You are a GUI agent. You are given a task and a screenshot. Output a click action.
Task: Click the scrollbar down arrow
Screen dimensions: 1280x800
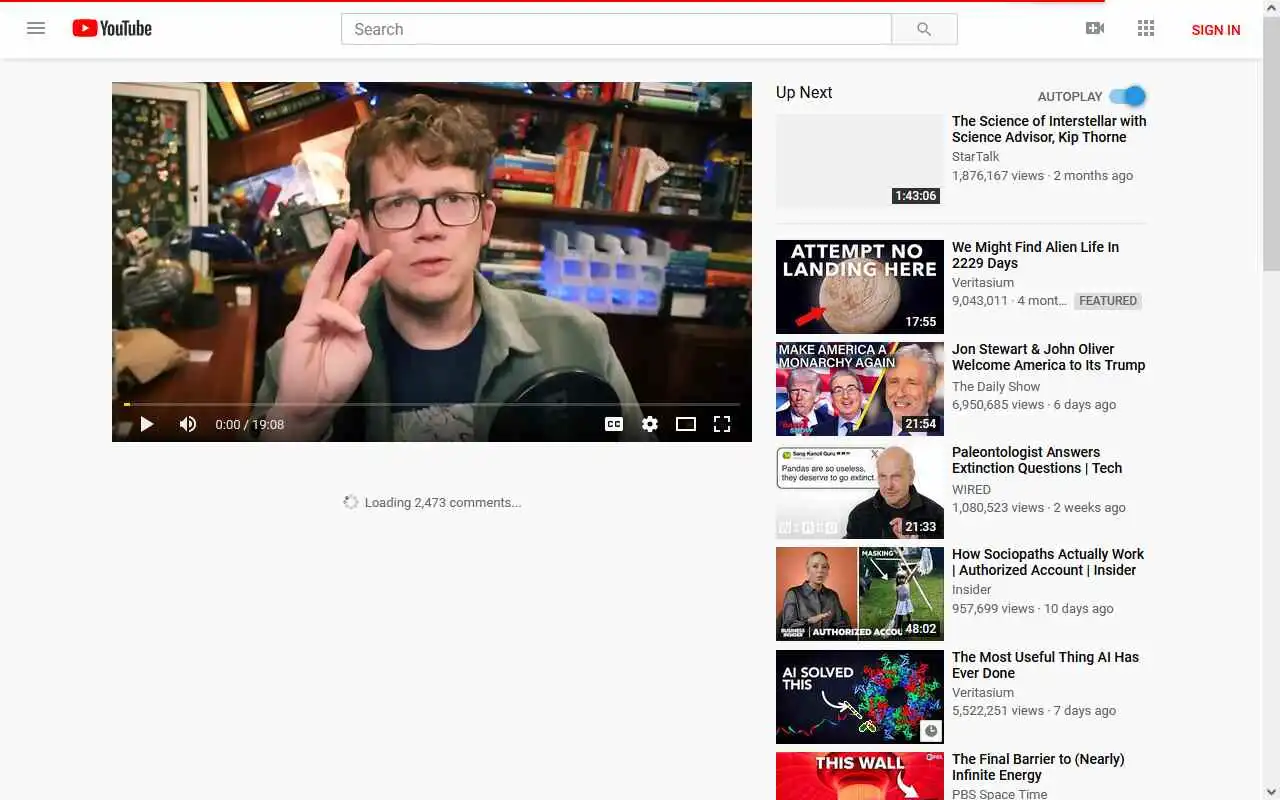1271,791
